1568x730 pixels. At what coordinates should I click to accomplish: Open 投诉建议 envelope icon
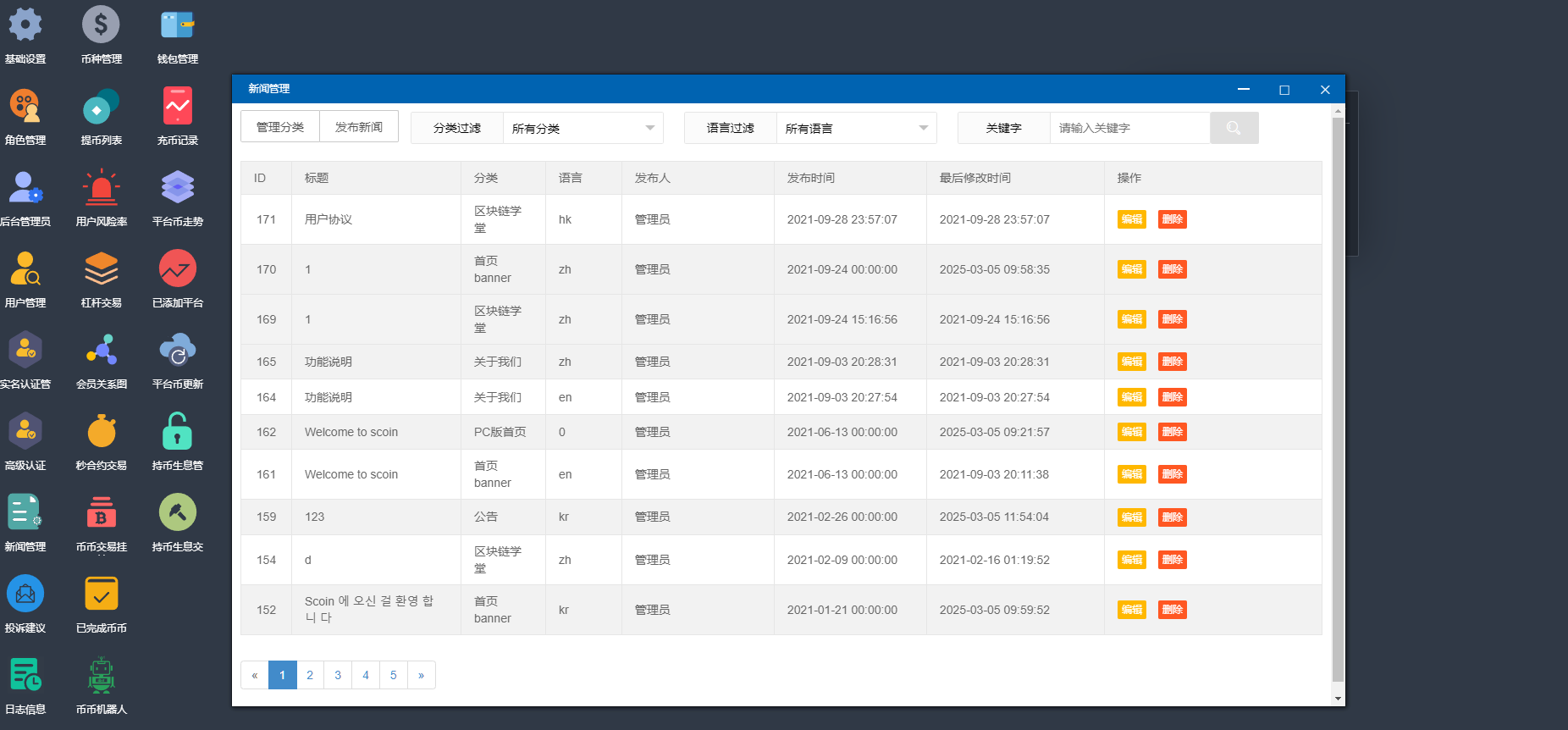coord(25,595)
